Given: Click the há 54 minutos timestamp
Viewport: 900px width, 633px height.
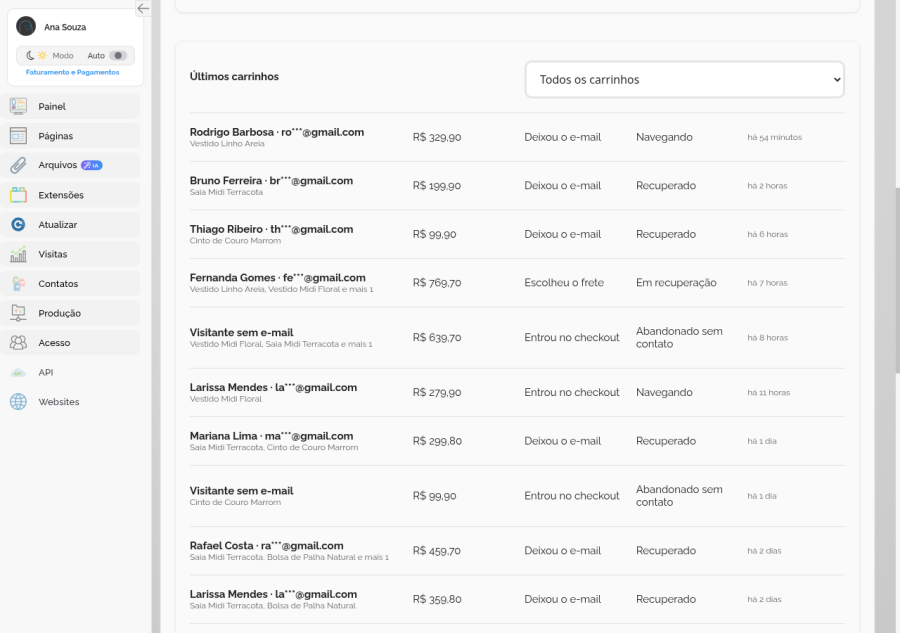Looking at the screenshot, I should click(x=774, y=137).
